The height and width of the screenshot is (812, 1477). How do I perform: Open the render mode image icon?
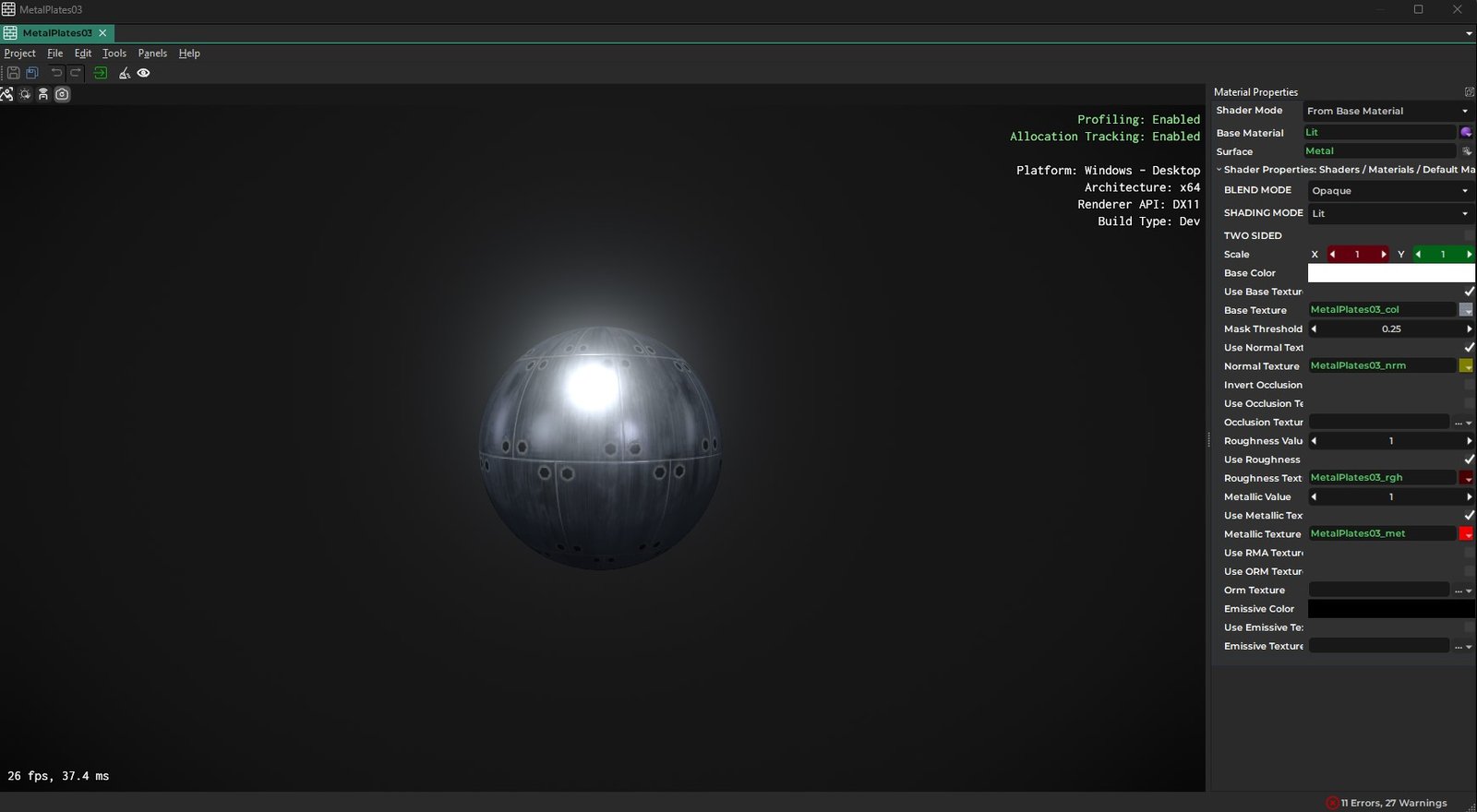[6, 94]
